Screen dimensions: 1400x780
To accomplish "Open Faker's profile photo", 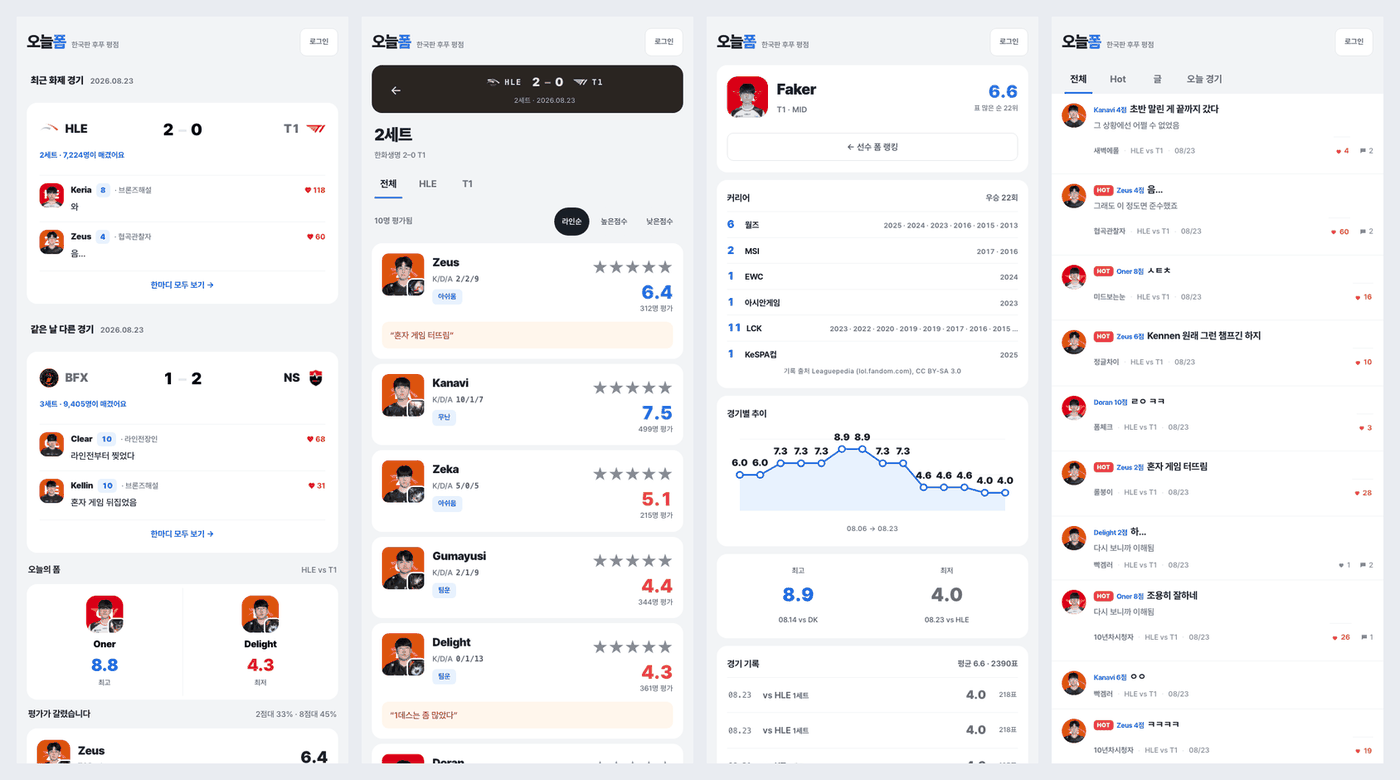I will [x=747, y=97].
